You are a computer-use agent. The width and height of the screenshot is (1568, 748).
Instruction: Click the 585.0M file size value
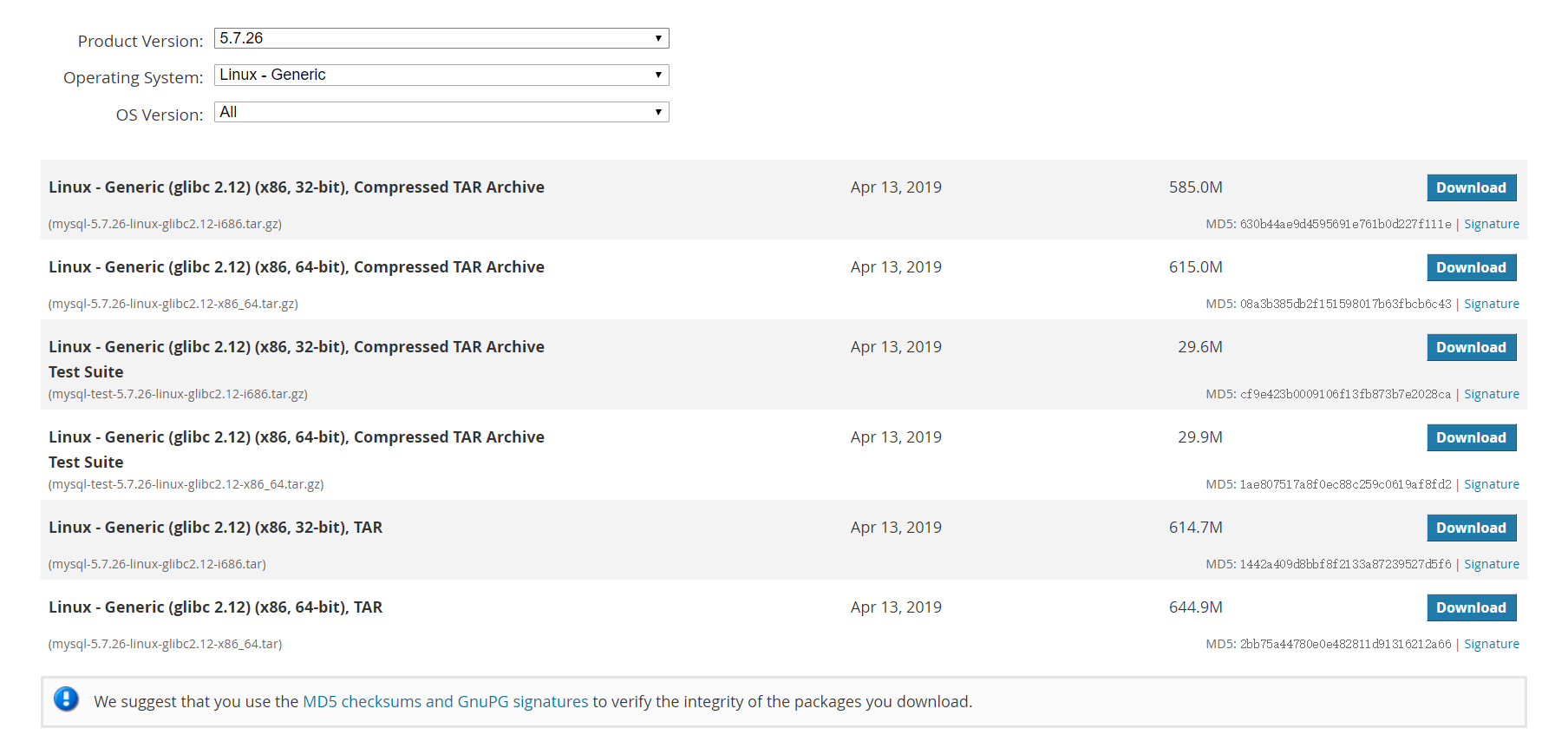(x=1196, y=187)
